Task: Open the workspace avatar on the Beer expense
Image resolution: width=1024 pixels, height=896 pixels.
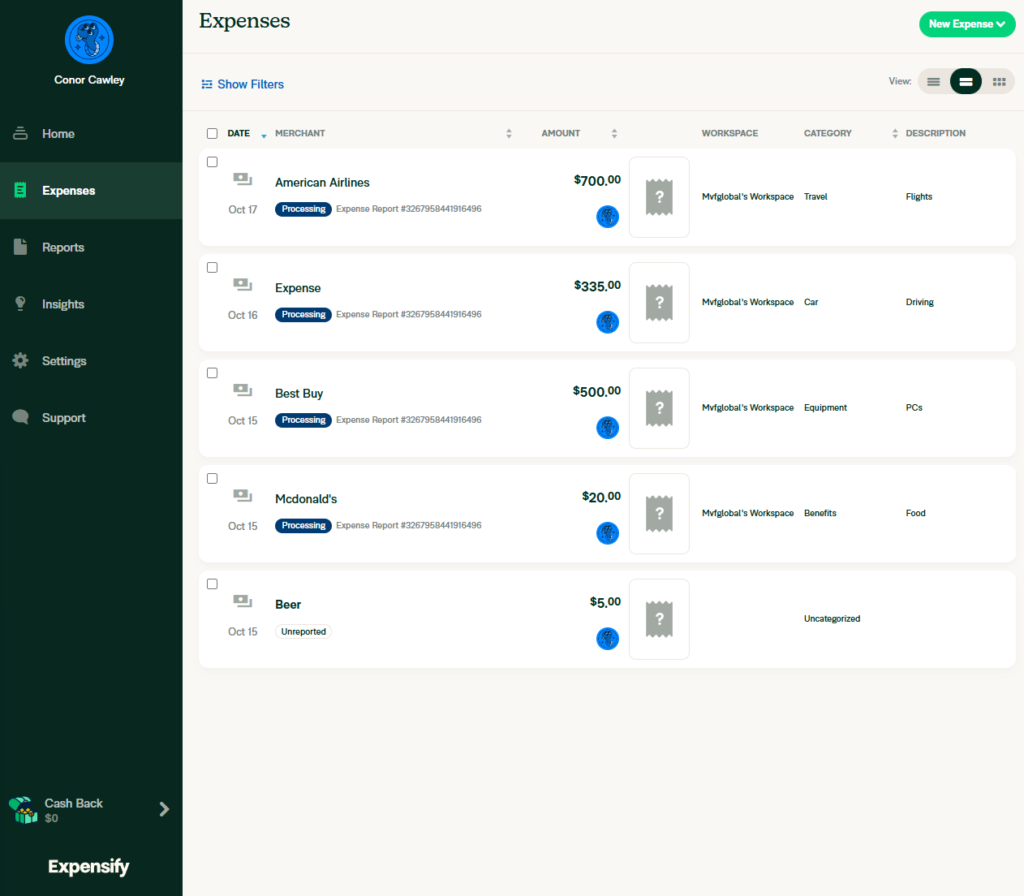Action: click(x=607, y=638)
